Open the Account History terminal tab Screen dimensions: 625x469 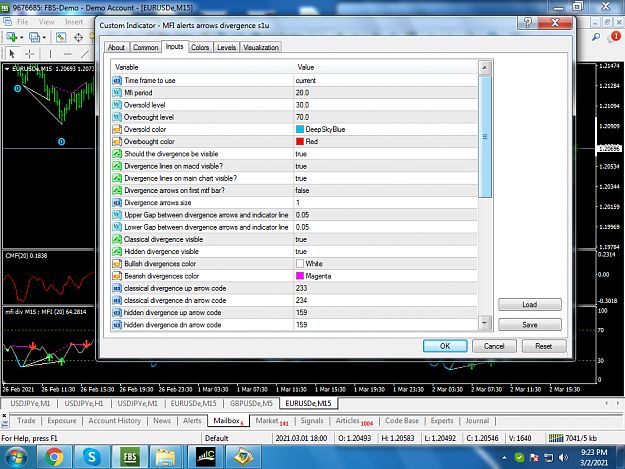point(114,420)
